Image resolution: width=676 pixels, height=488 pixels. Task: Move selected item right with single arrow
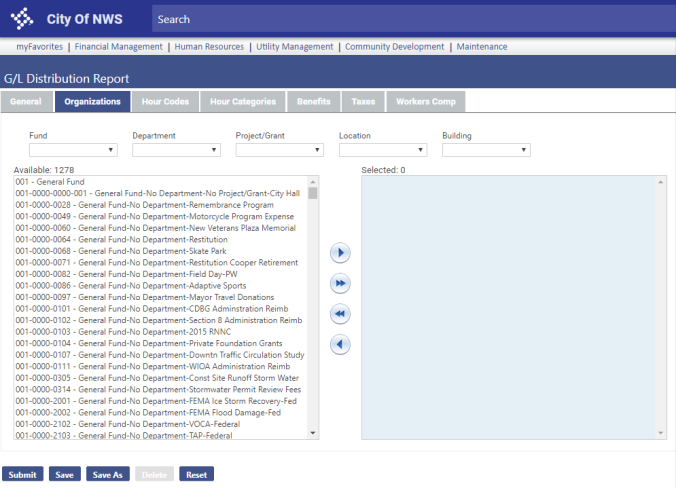(340, 254)
